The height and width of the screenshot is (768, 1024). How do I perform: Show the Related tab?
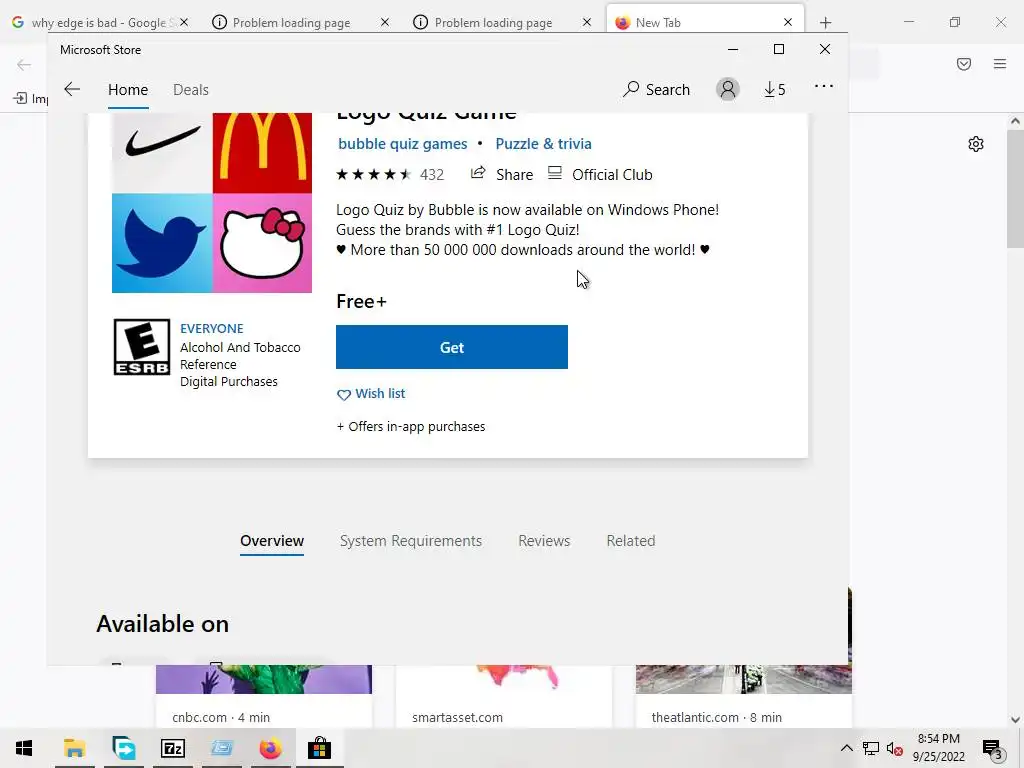tap(631, 541)
